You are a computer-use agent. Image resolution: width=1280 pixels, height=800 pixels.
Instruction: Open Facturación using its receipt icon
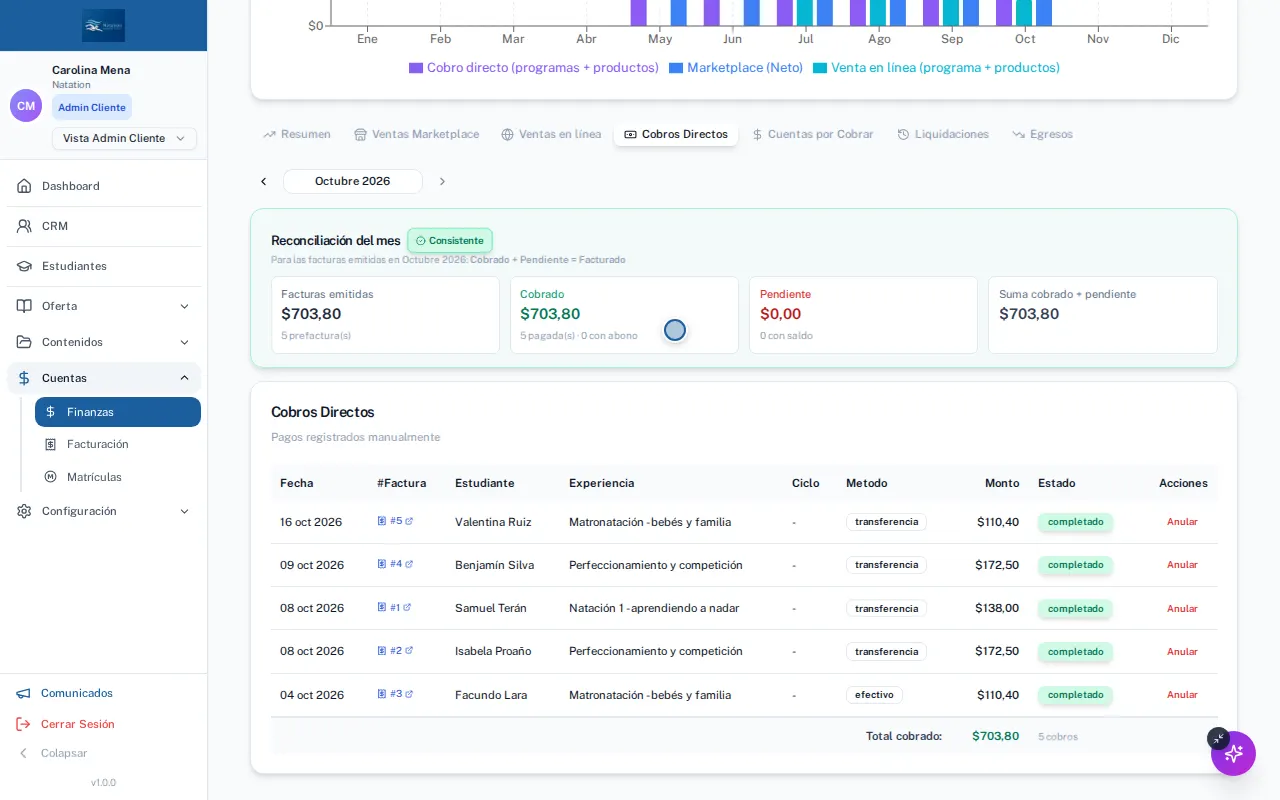(x=50, y=444)
